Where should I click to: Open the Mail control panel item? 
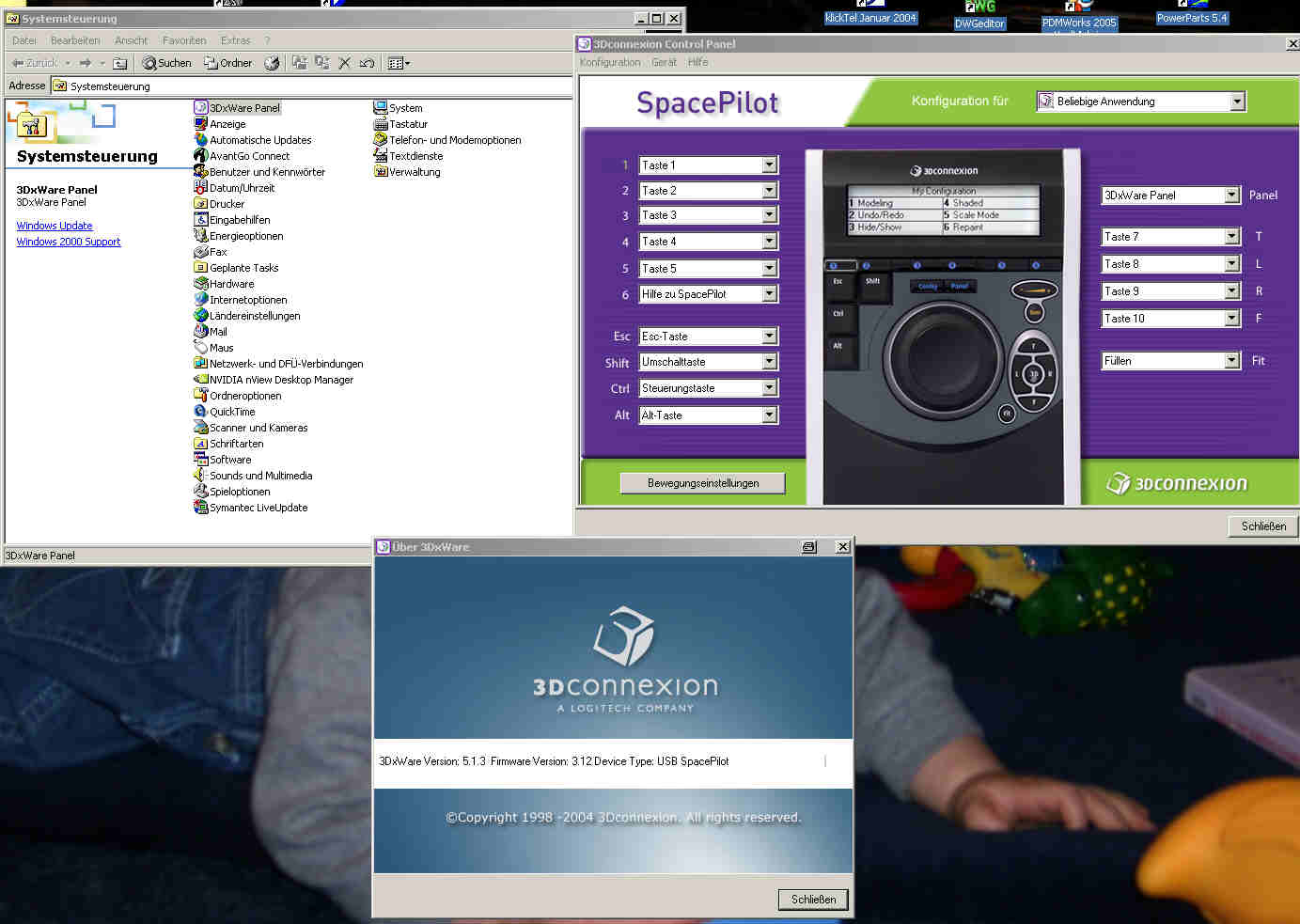211,332
